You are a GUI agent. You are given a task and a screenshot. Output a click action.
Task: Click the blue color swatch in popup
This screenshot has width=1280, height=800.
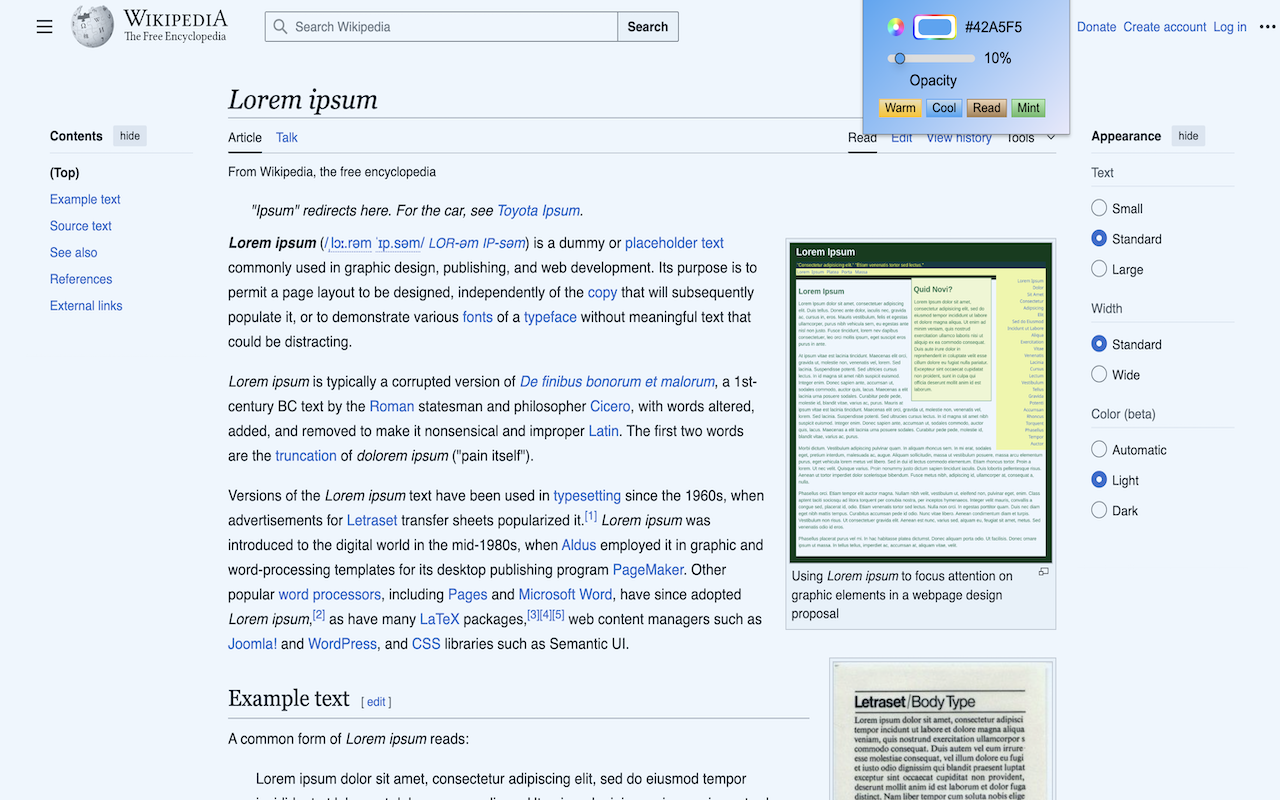[935, 27]
